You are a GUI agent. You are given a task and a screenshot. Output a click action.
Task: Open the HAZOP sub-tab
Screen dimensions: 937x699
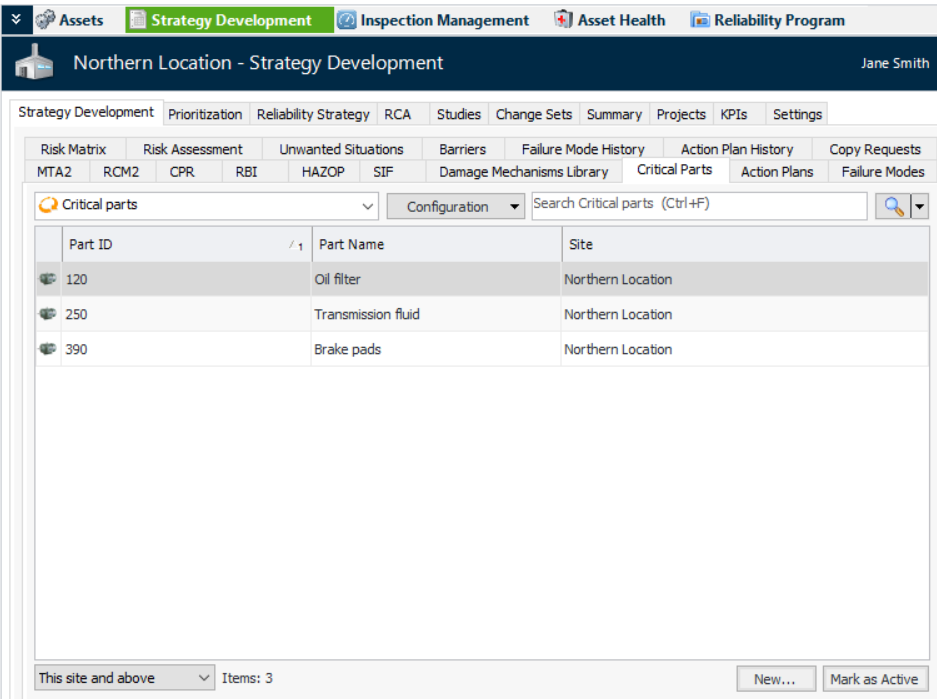point(323,172)
